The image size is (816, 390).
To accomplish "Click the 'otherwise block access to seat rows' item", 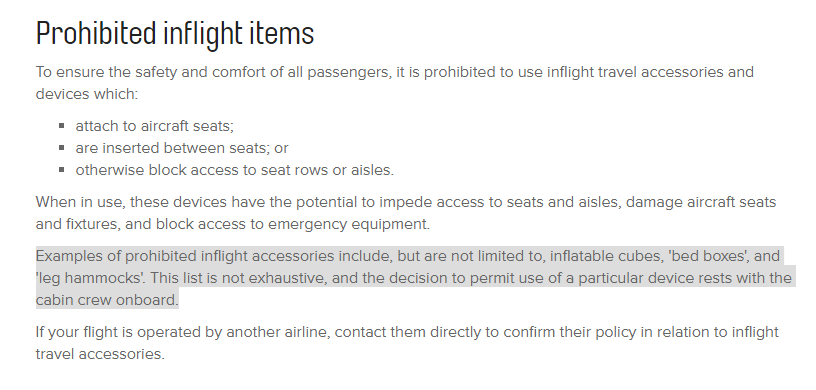I will (235, 170).
